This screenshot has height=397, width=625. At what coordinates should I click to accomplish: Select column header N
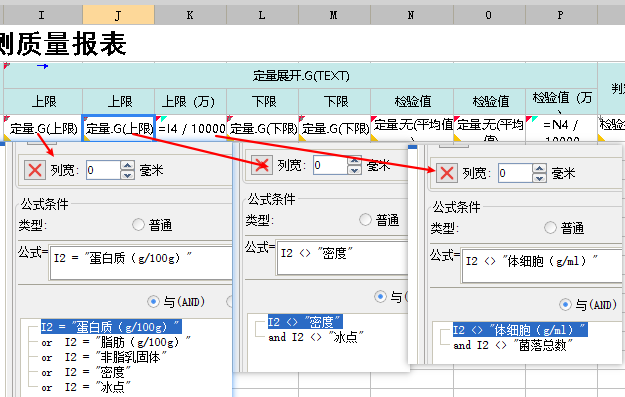[x=412, y=15]
